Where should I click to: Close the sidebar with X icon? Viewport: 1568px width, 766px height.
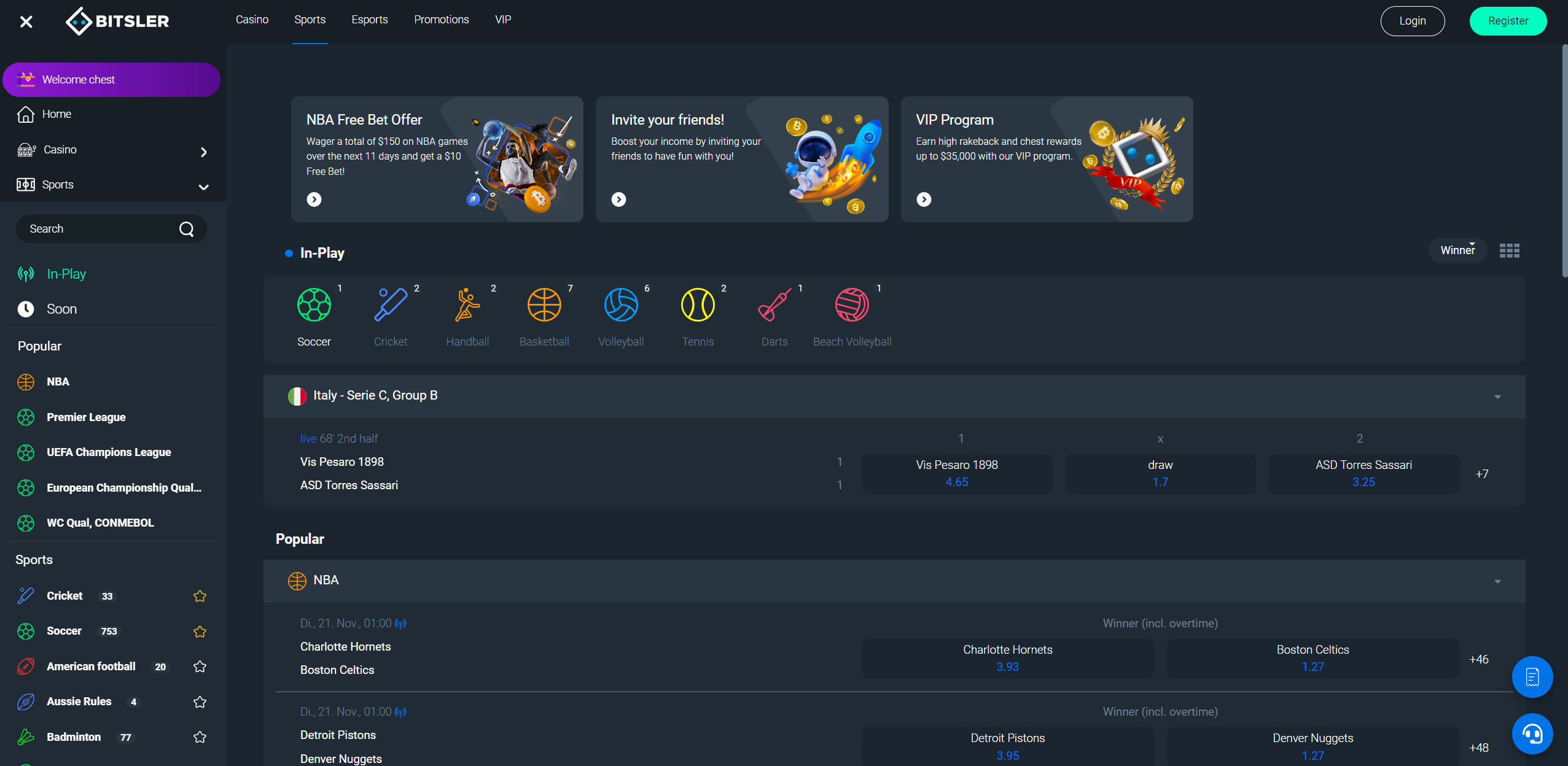pyautogui.click(x=26, y=22)
